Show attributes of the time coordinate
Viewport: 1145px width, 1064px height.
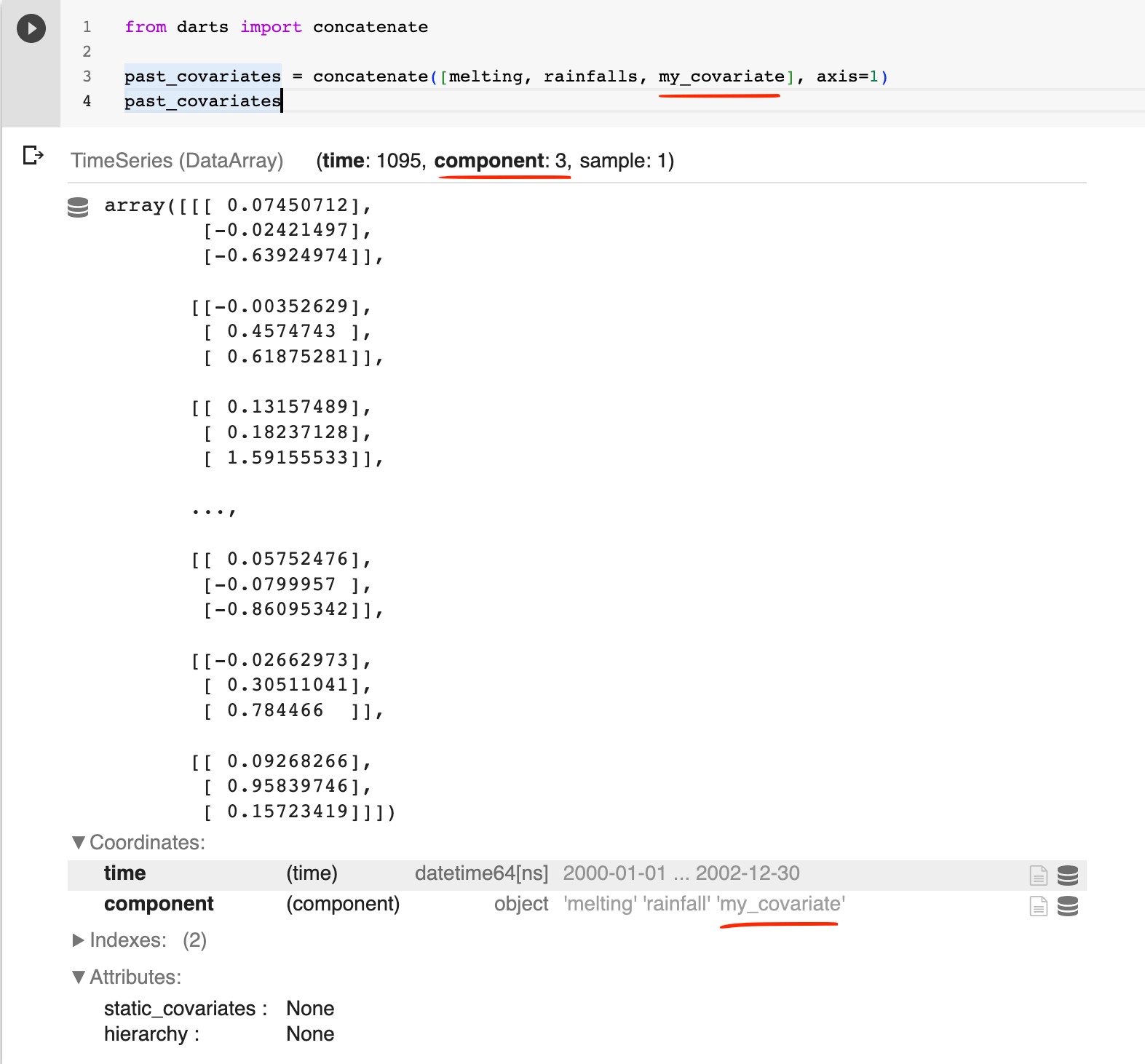[1039, 875]
